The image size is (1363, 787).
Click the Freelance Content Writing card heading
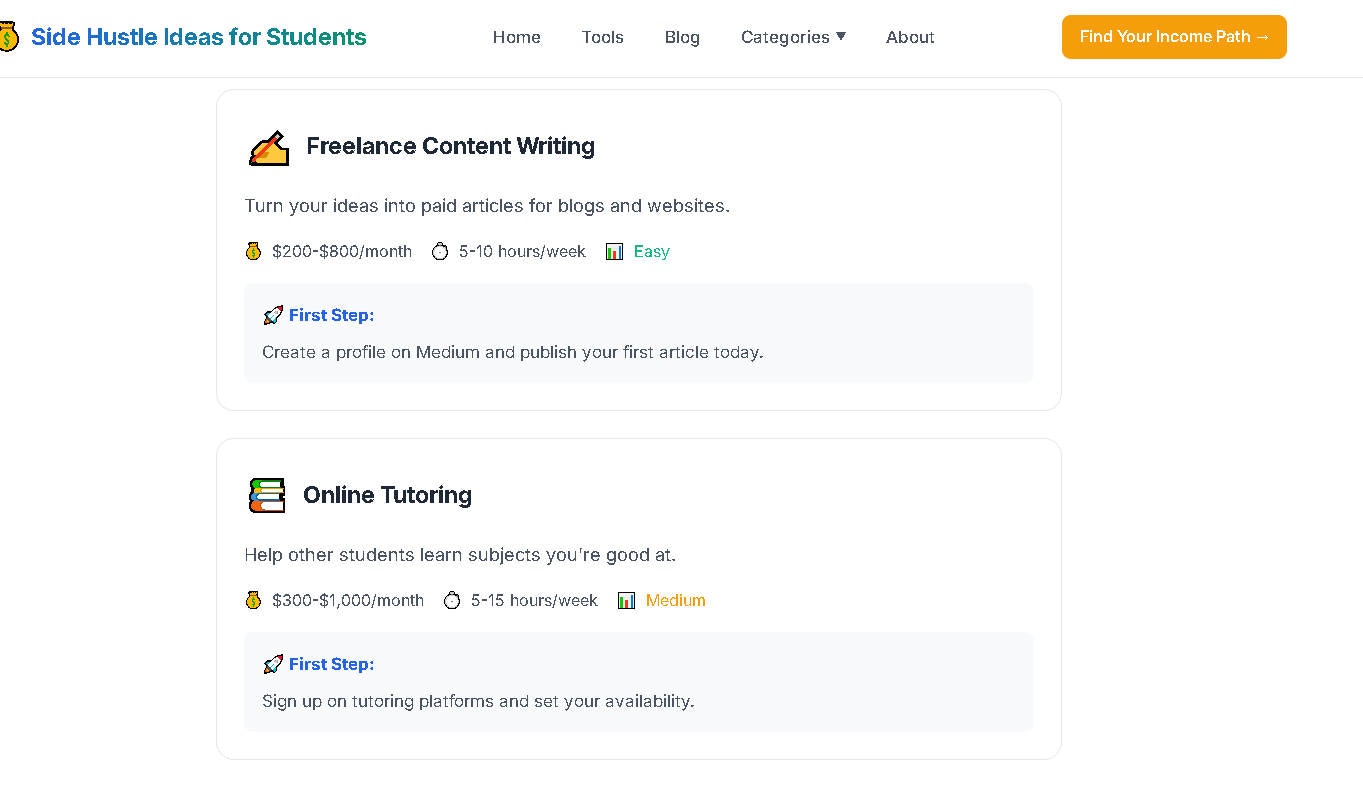click(450, 146)
